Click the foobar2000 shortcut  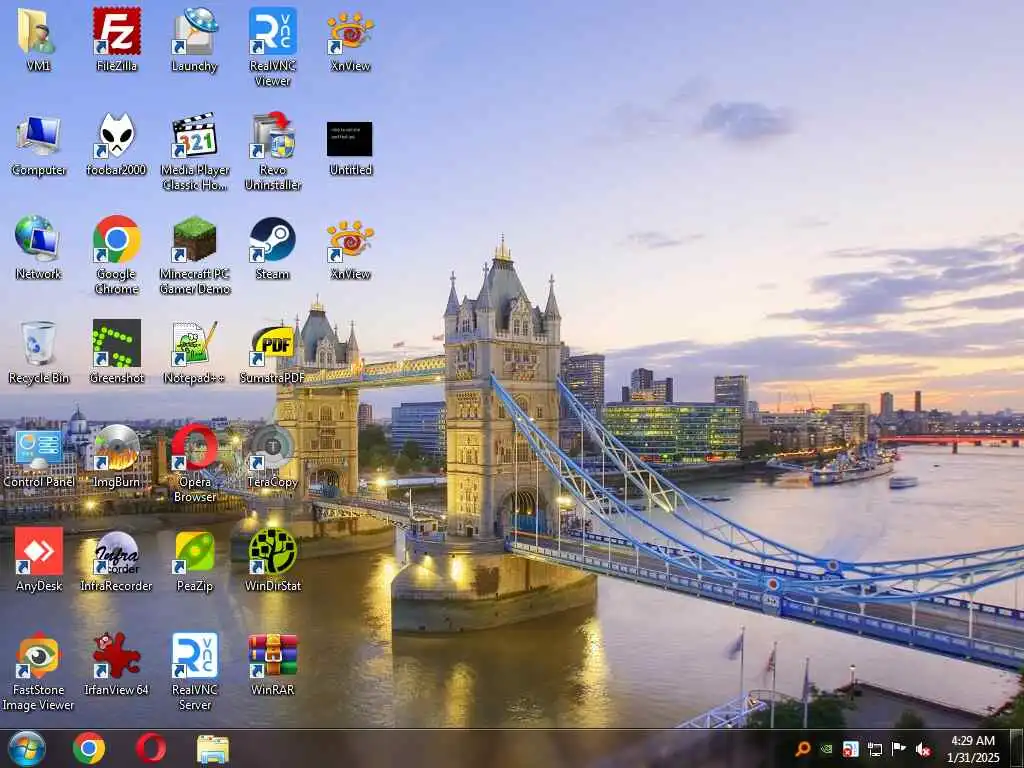pyautogui.click(x=116, y=136)
